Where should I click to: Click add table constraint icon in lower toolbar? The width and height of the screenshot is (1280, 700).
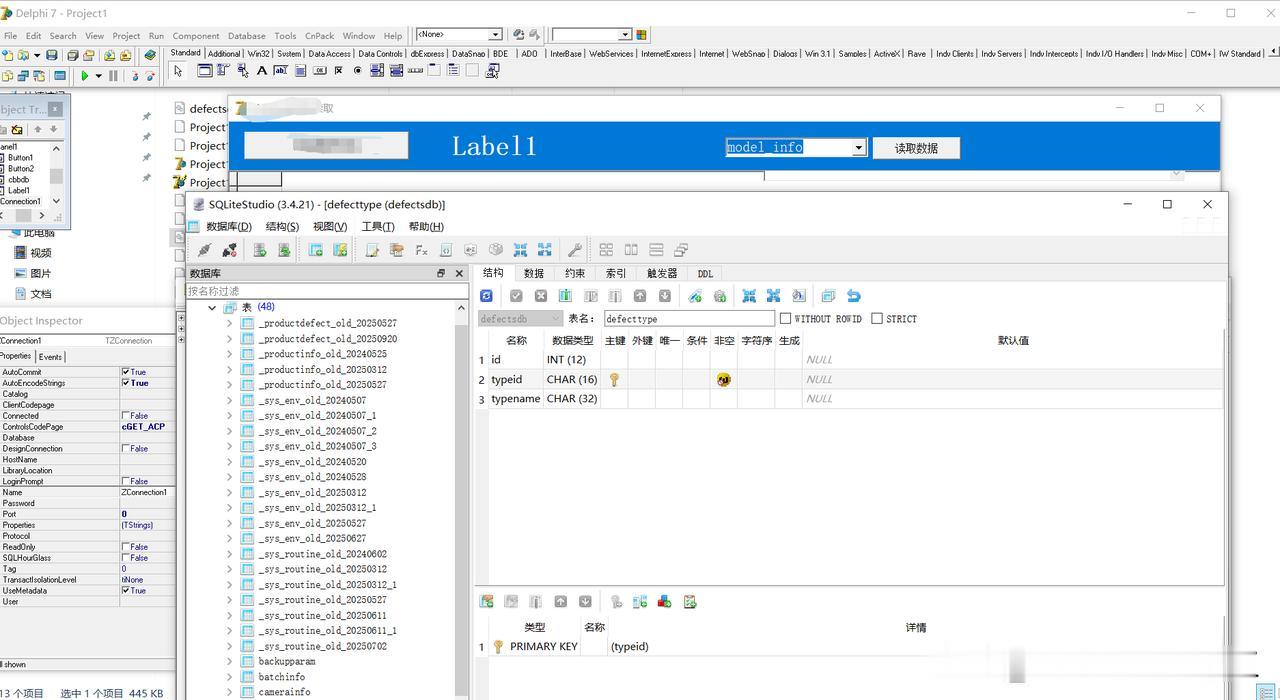pos(487,602)
